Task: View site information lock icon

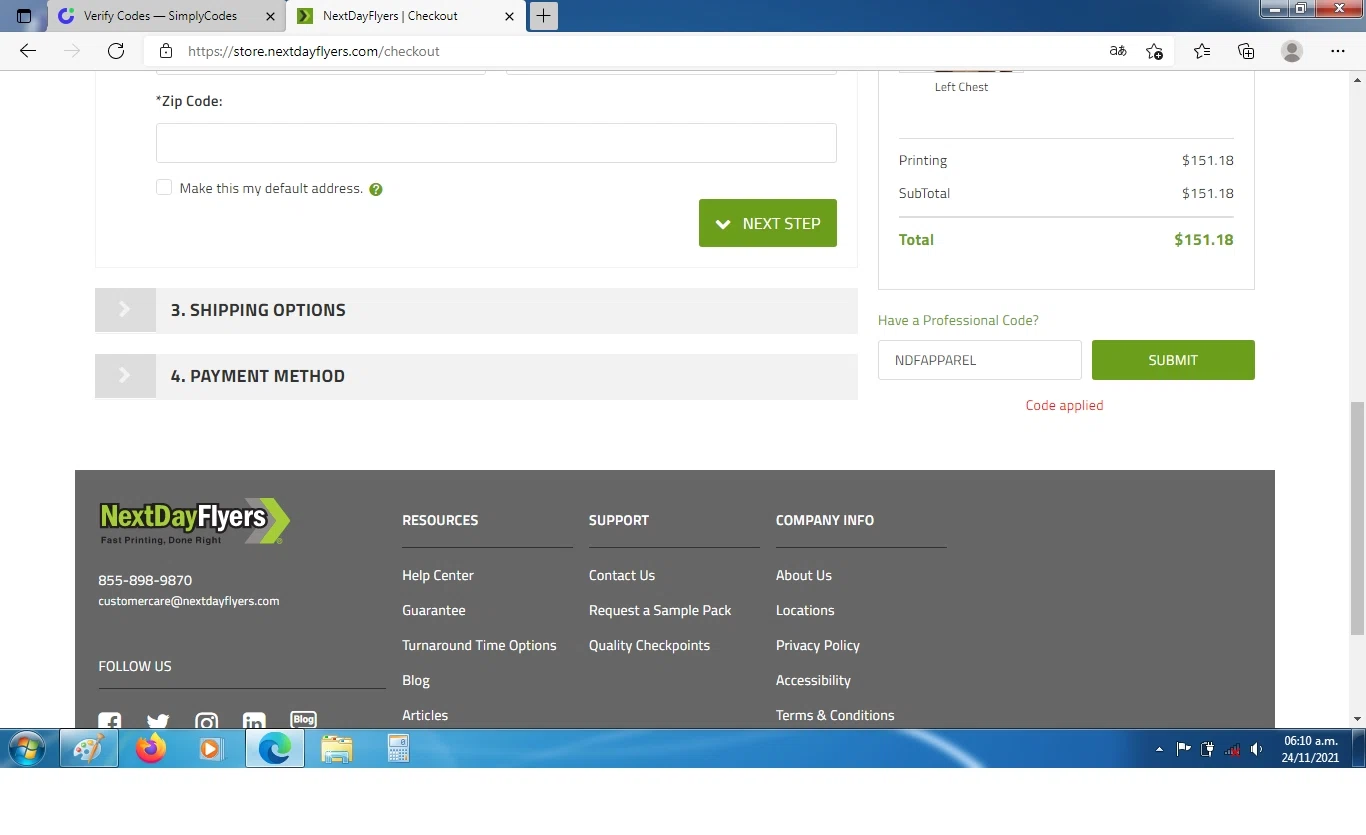Action: click(166, 51)
